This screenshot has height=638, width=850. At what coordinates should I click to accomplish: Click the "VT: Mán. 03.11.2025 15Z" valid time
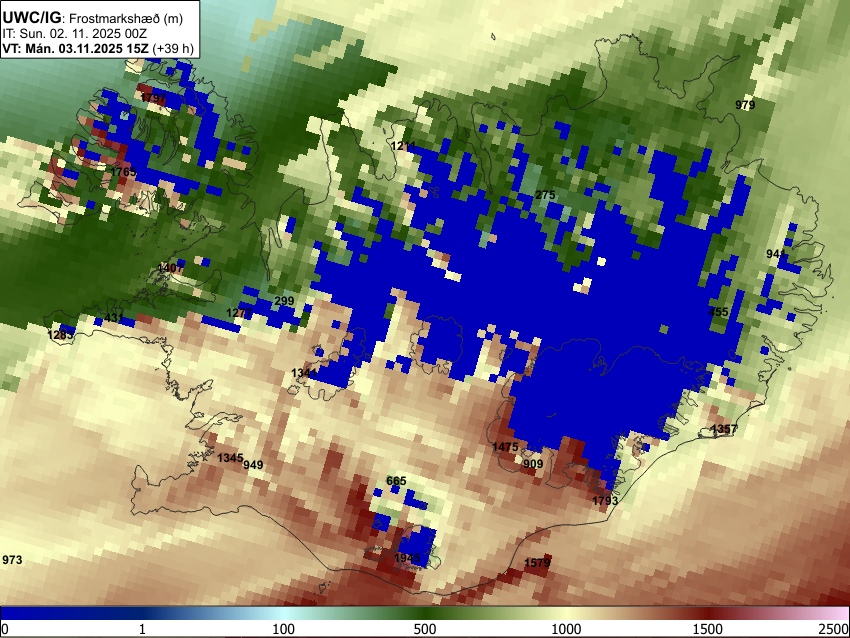click(75, 49)
